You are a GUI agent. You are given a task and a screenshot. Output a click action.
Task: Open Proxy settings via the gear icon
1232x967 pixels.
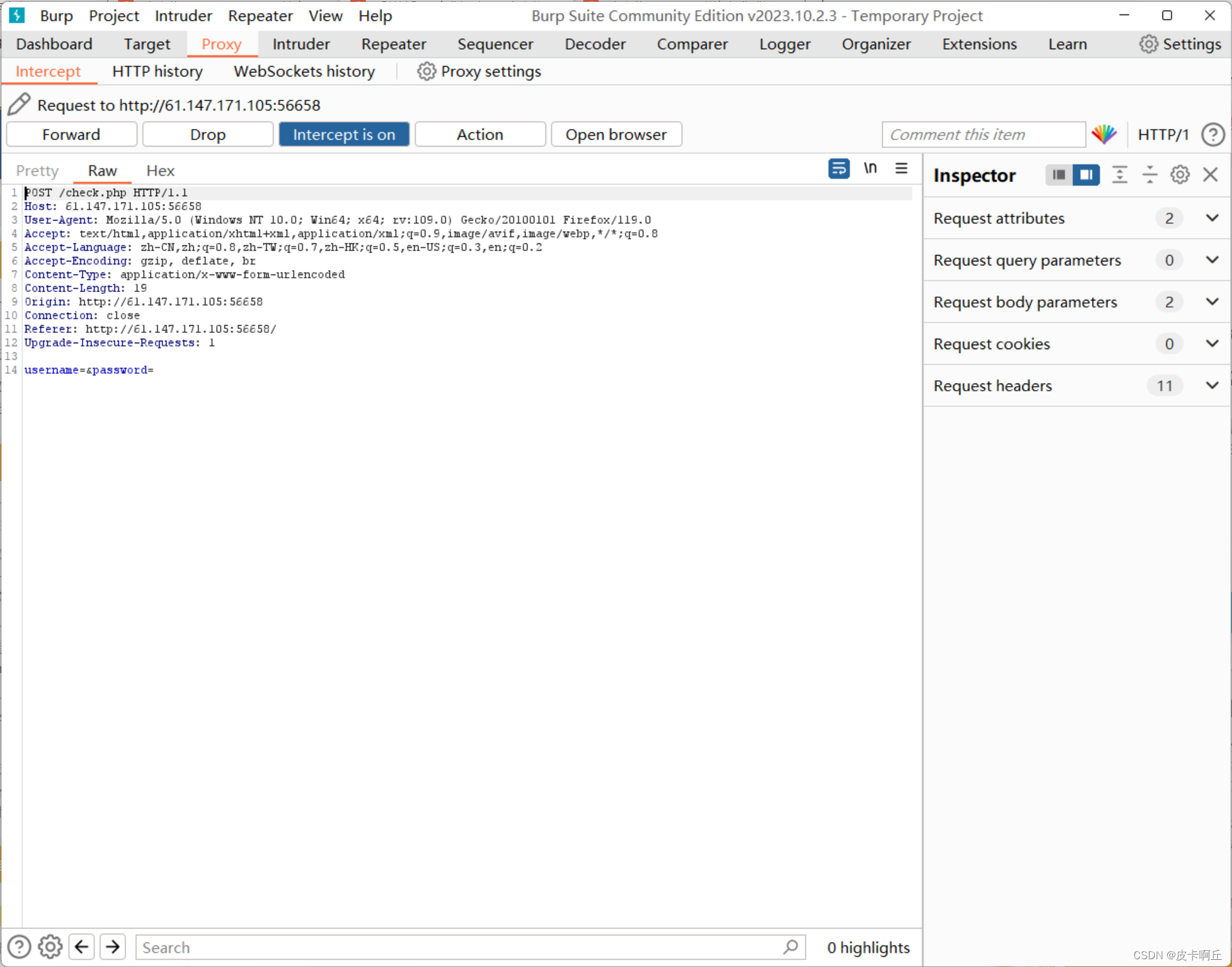(426, 71)
